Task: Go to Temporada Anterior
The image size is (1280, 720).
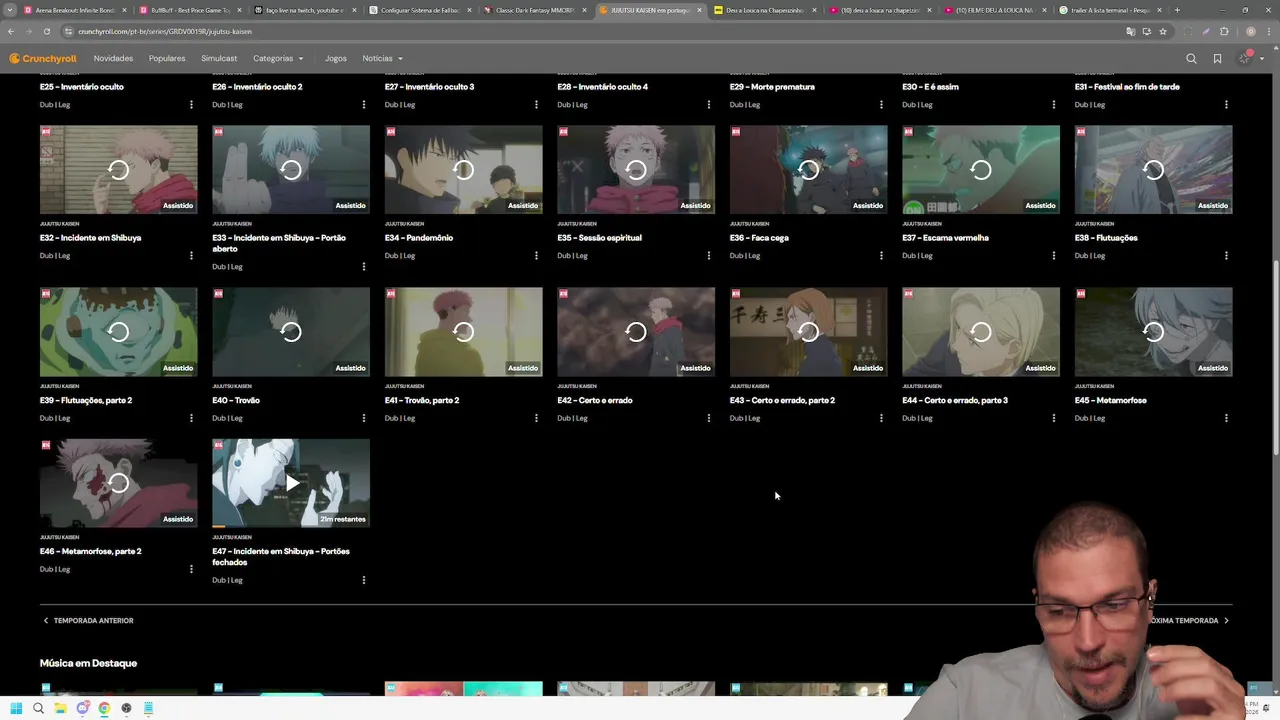Action: [88, 620]
